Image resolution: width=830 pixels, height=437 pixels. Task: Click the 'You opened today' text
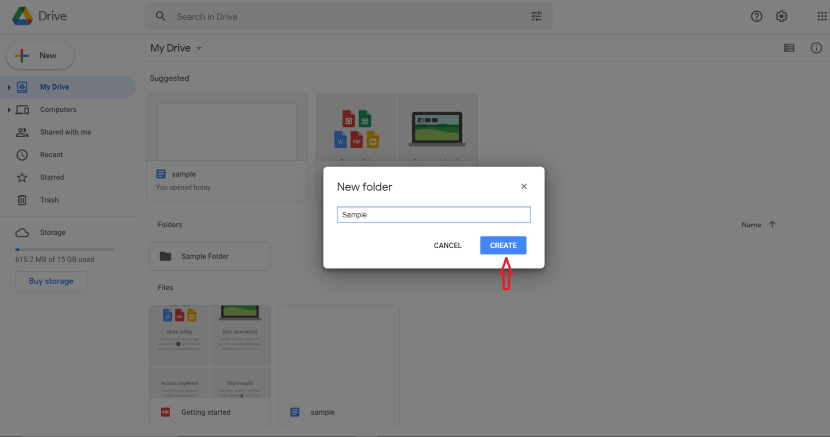[183, 187]
